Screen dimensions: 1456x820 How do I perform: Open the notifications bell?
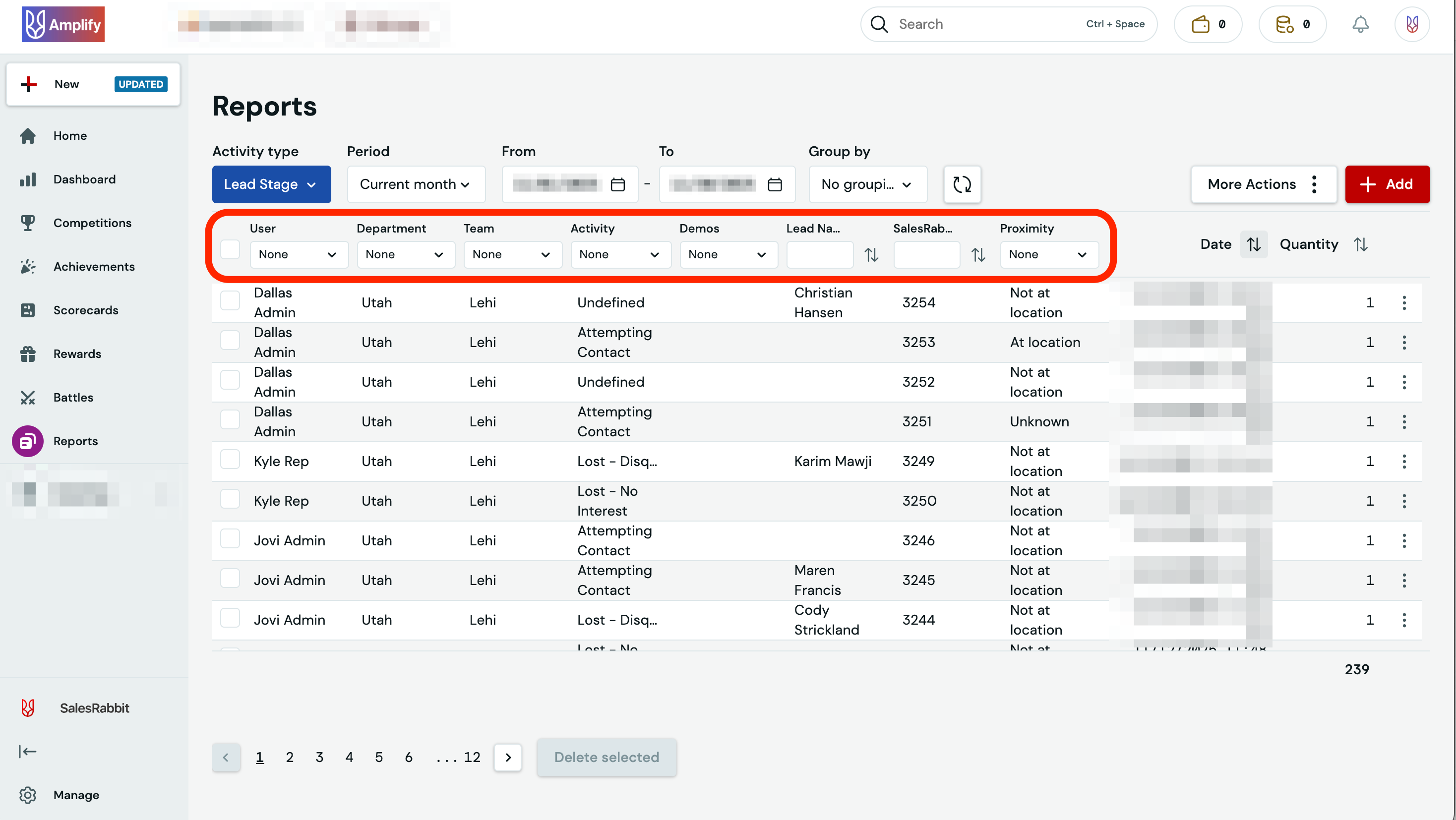(x=1360, y=24)
